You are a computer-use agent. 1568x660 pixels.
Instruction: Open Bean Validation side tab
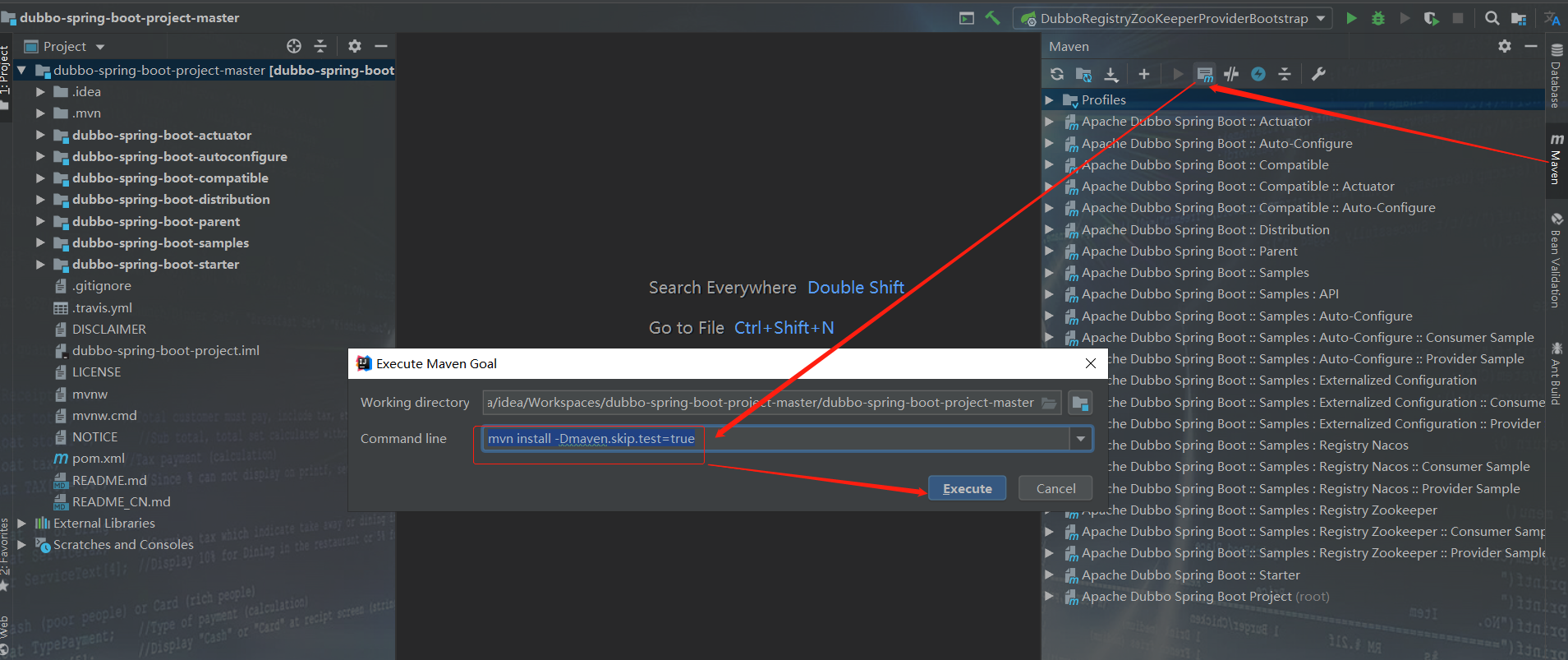click(1556, 261)
